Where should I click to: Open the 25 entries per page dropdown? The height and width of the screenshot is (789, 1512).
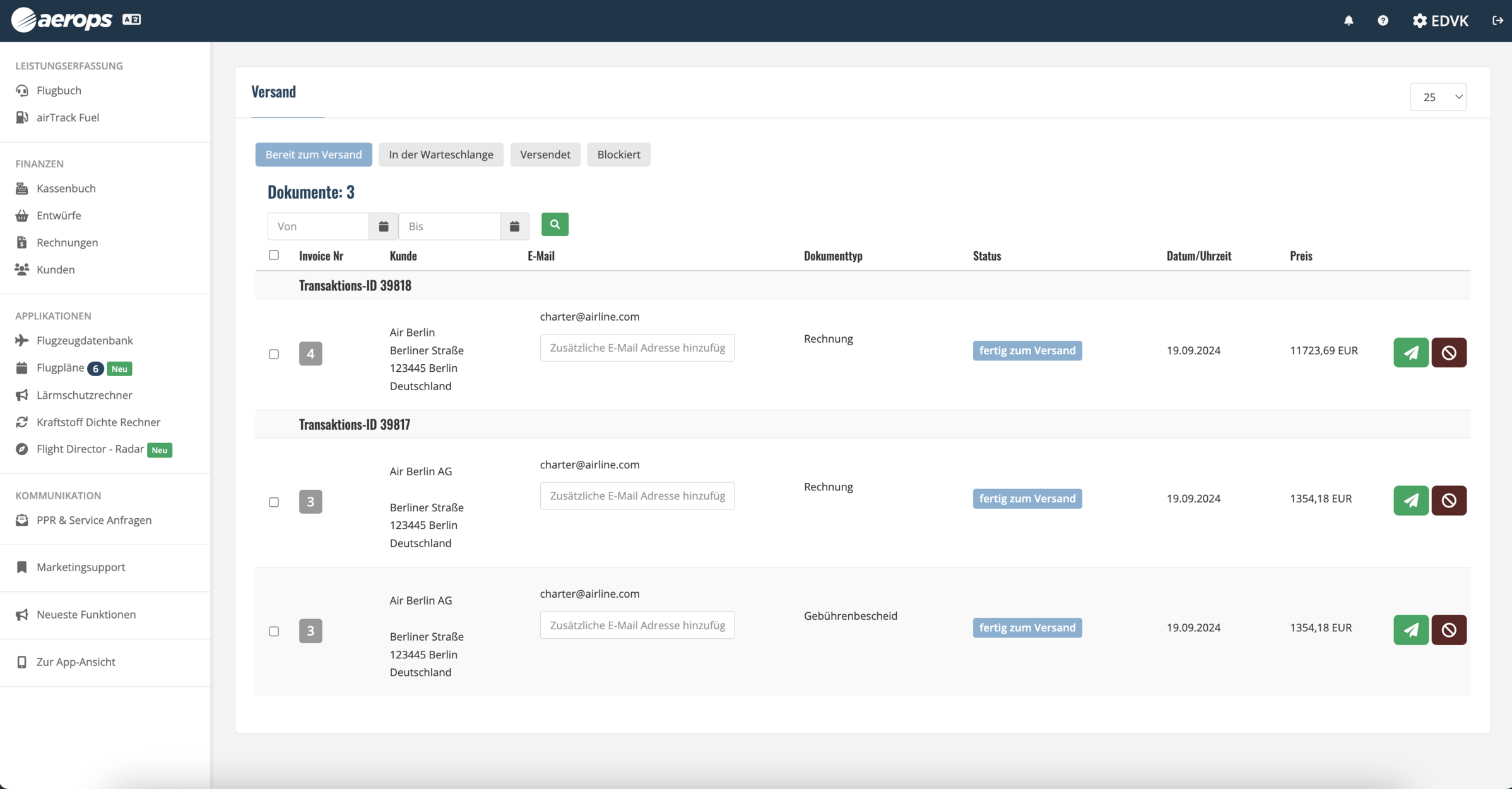(x=1438, y=97)
